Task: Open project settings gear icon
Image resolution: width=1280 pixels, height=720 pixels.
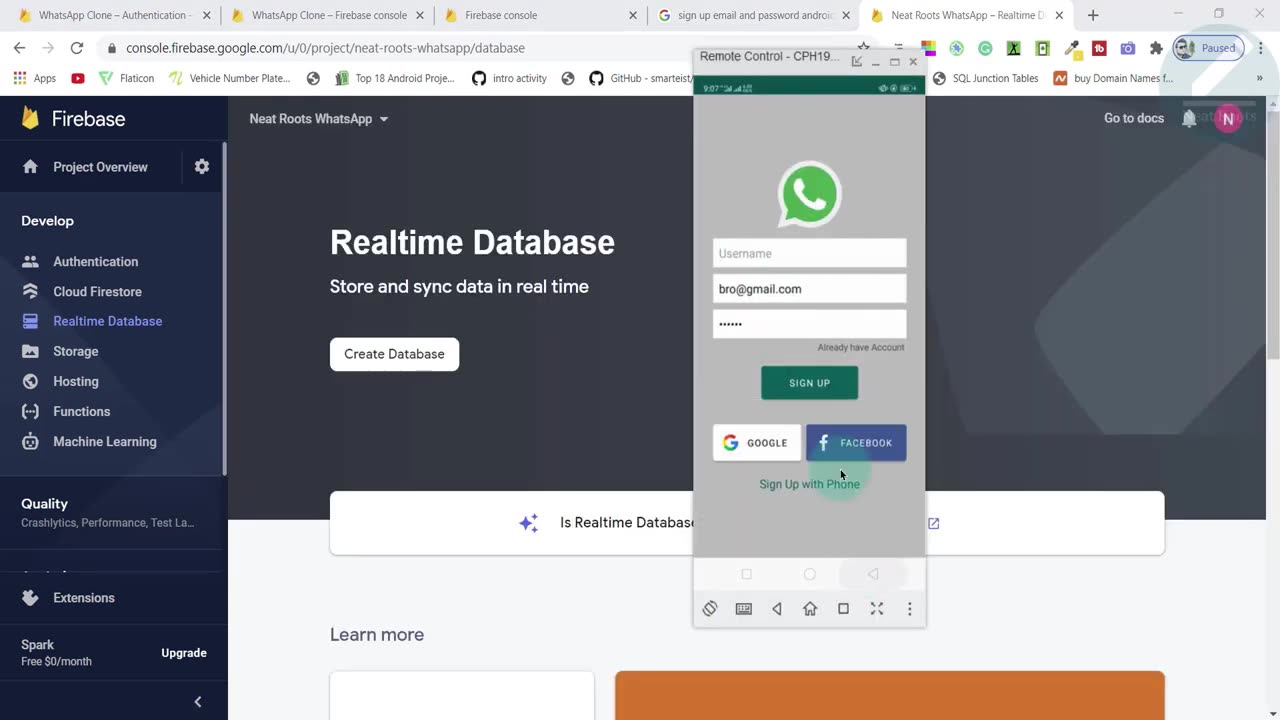Action: (x=202, y=167)
